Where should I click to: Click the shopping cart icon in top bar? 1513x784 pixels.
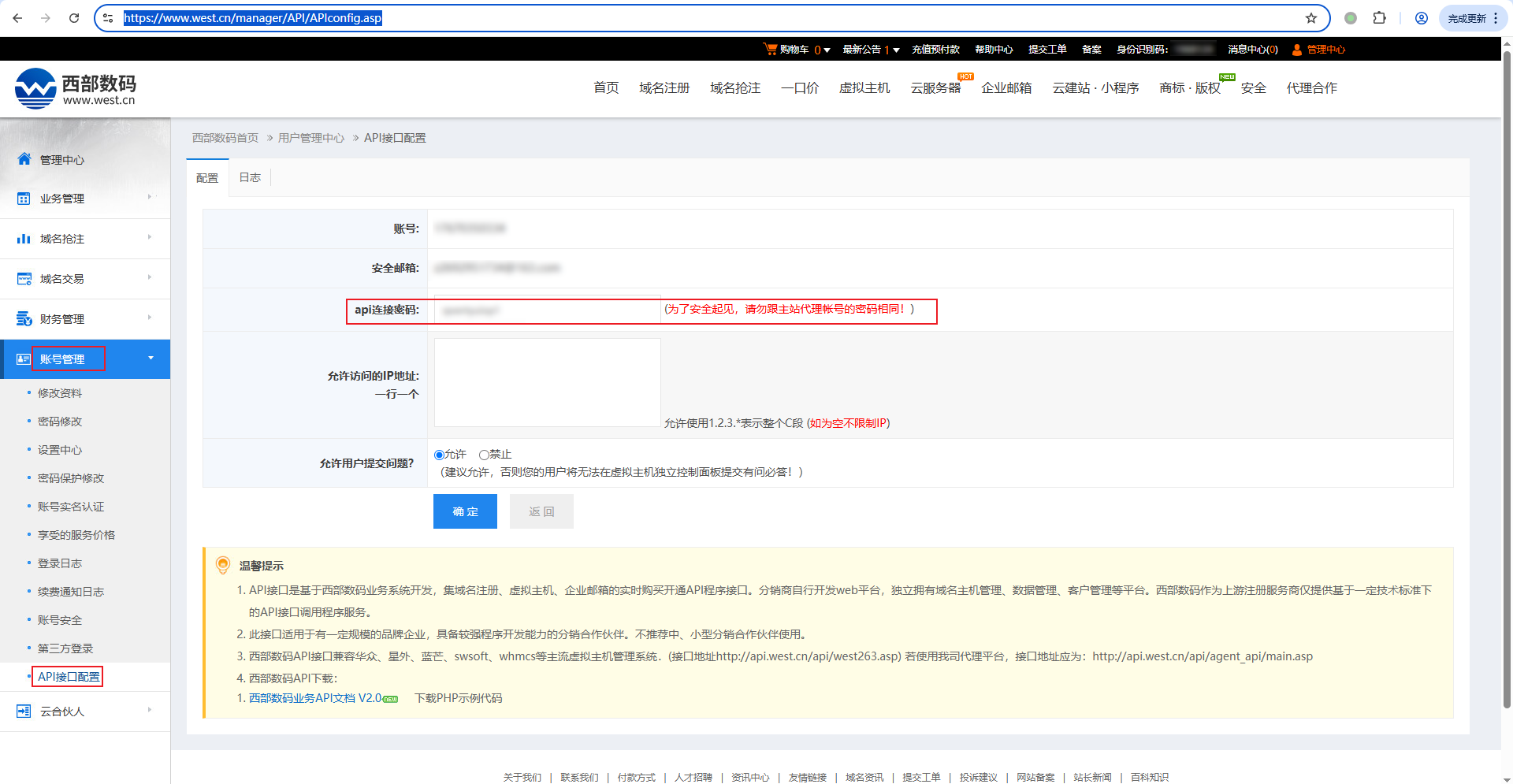click(x=770, y=49)
